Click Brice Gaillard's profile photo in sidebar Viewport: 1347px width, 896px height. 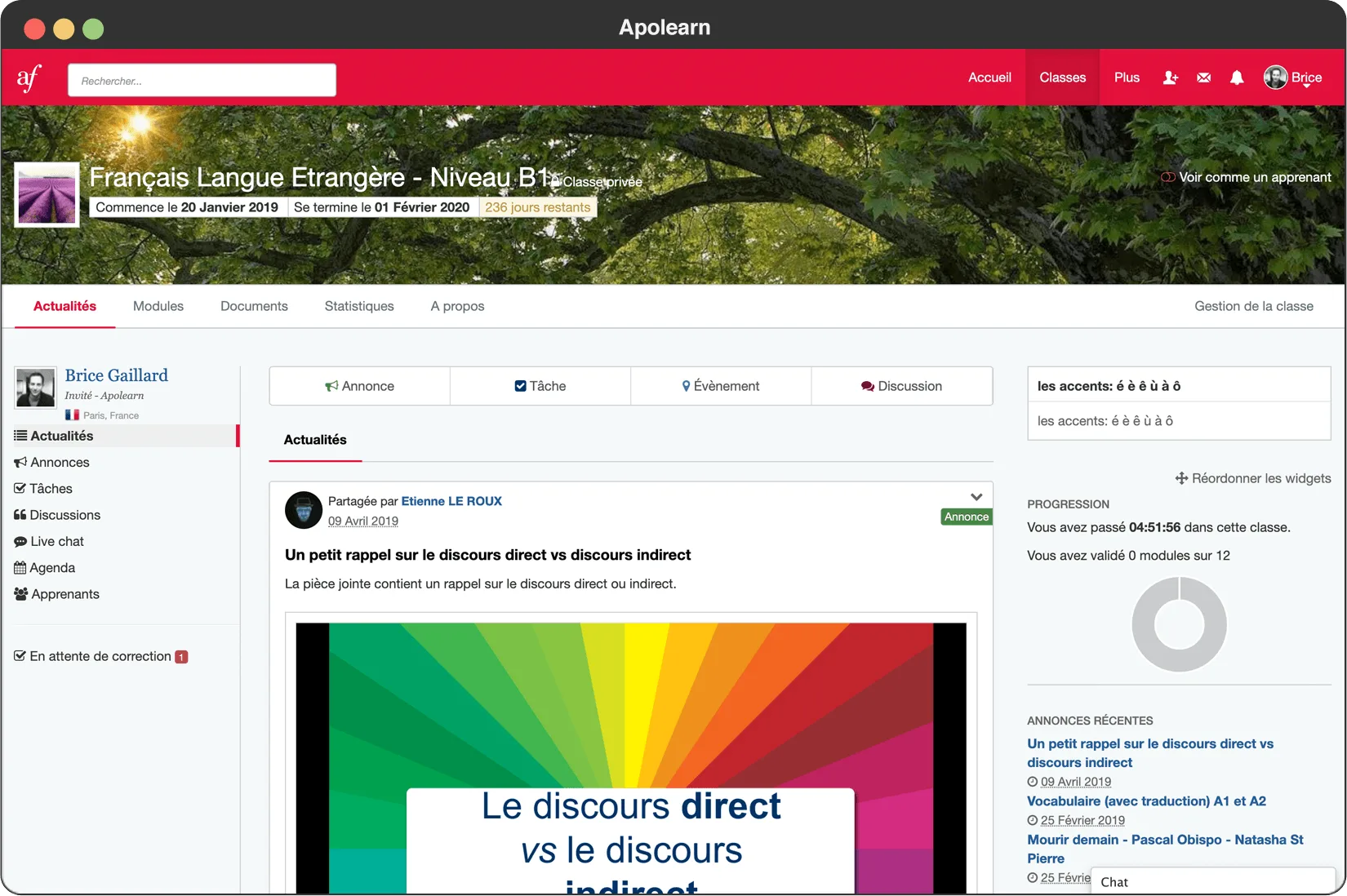pyautogui.click(x=35, y=388)
